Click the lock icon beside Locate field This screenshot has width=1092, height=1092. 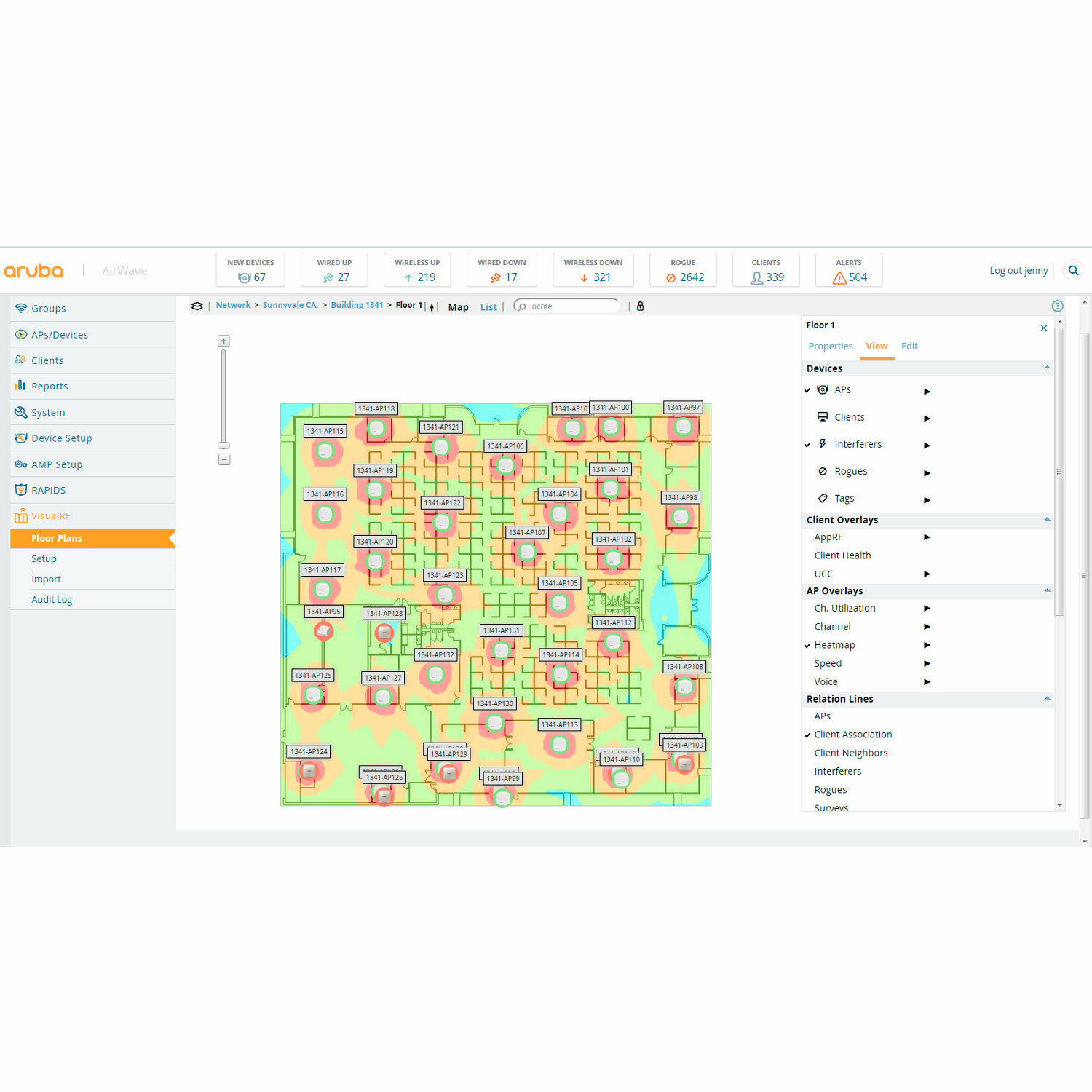(x=641, y=306)
